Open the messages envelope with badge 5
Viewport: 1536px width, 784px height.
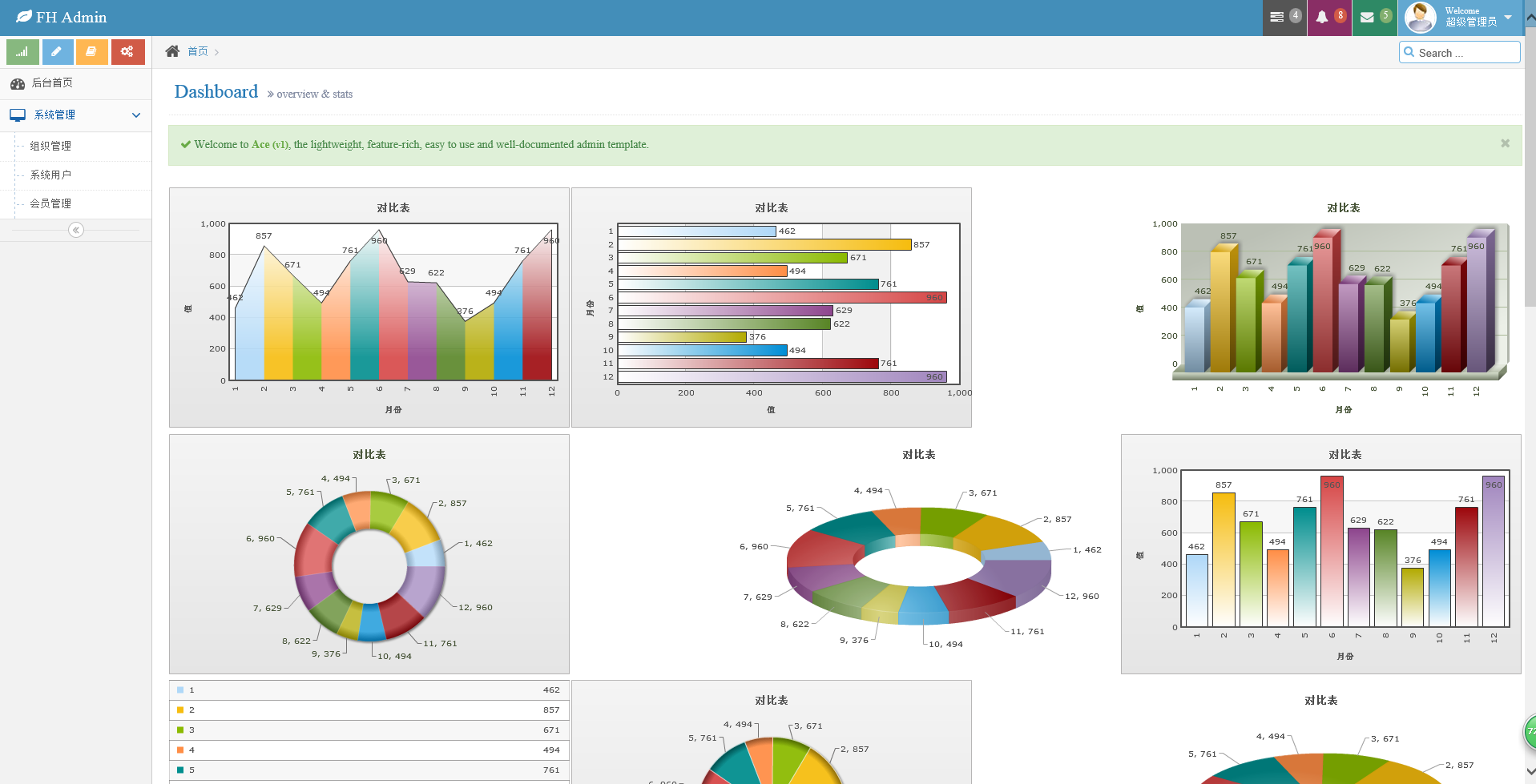pyautogui.click(x=1375, y=18)
